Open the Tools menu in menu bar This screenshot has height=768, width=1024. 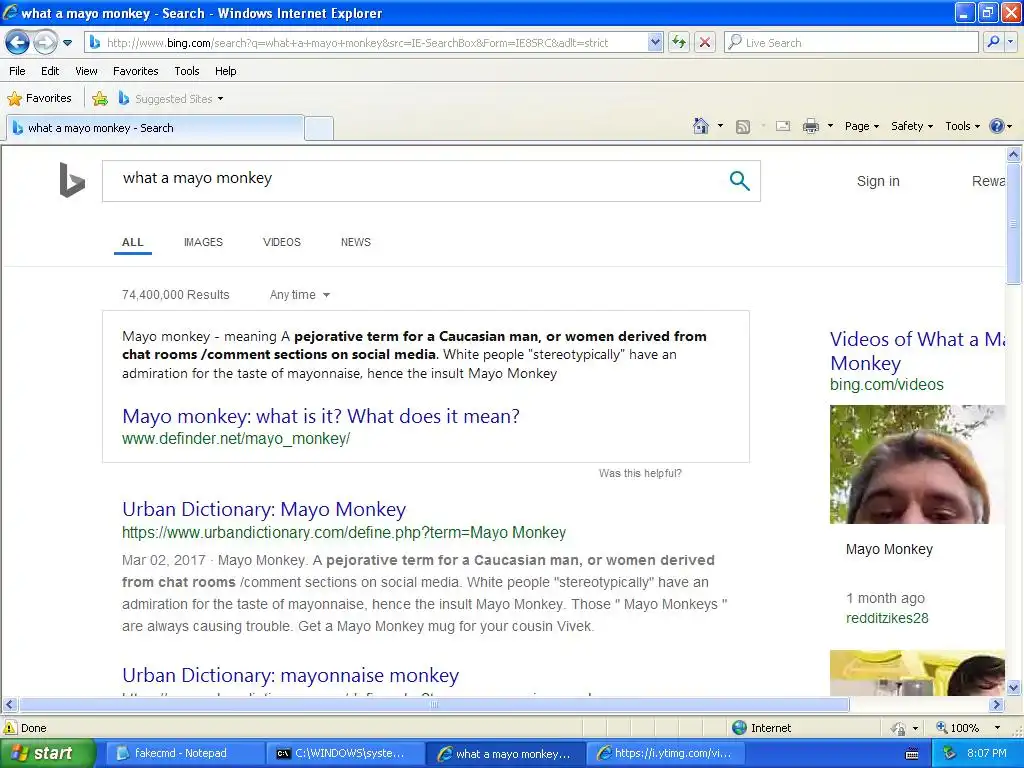tap(187, 71)
